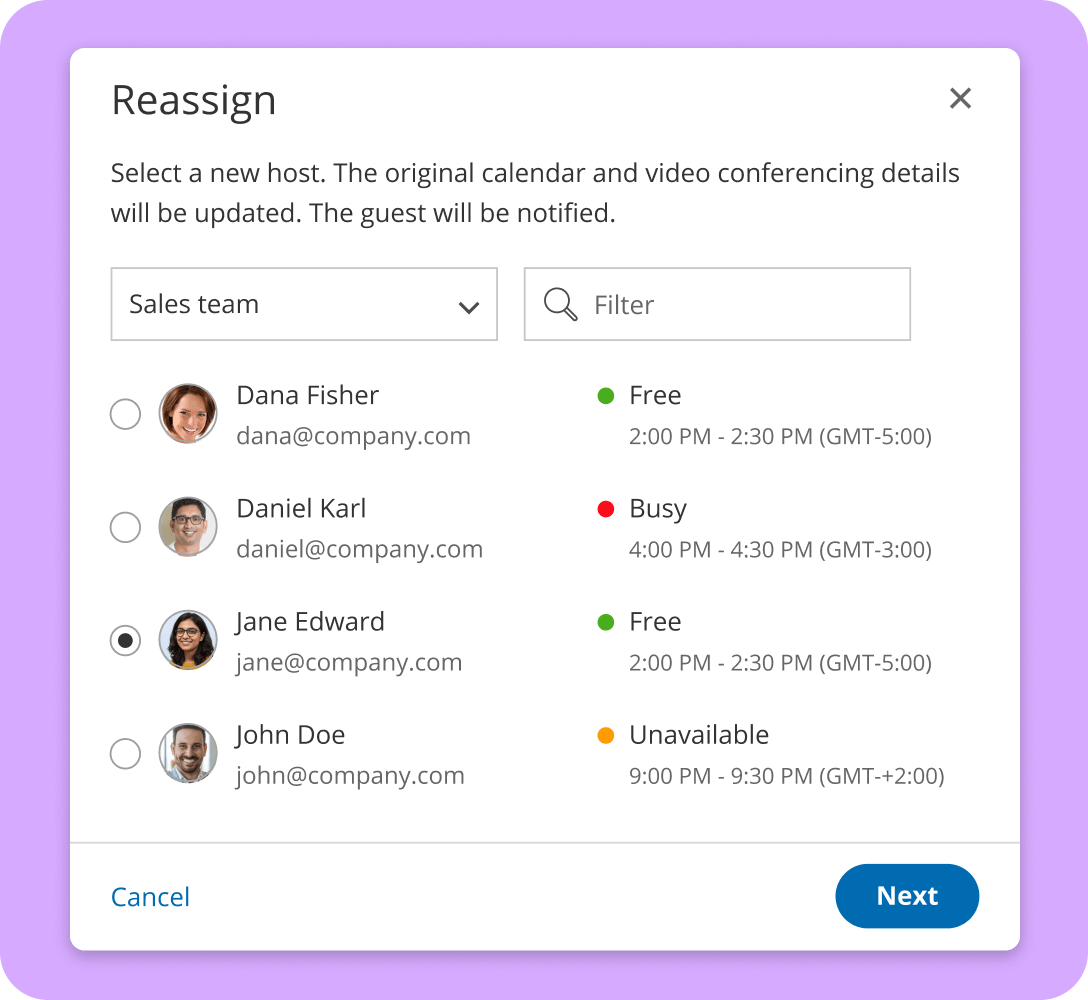The height and width of the screenshot is (1000, 1088).
Task: Click the selected Jane Edward radio button
Action: 125,640
